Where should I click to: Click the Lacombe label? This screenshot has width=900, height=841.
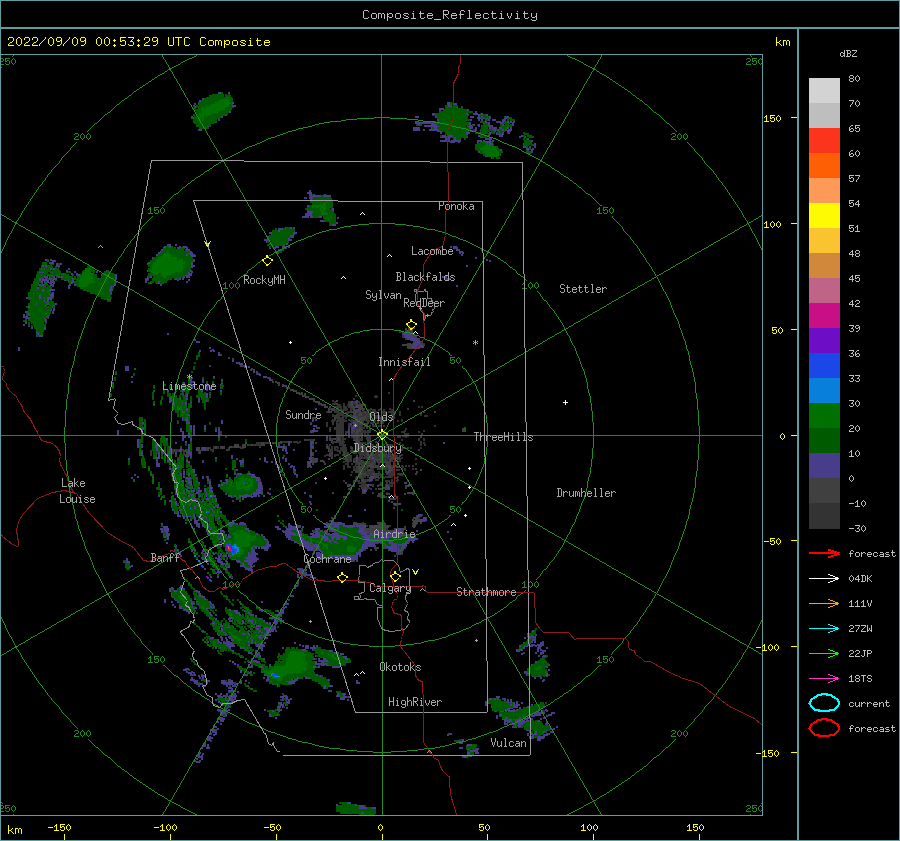(432, 251)
